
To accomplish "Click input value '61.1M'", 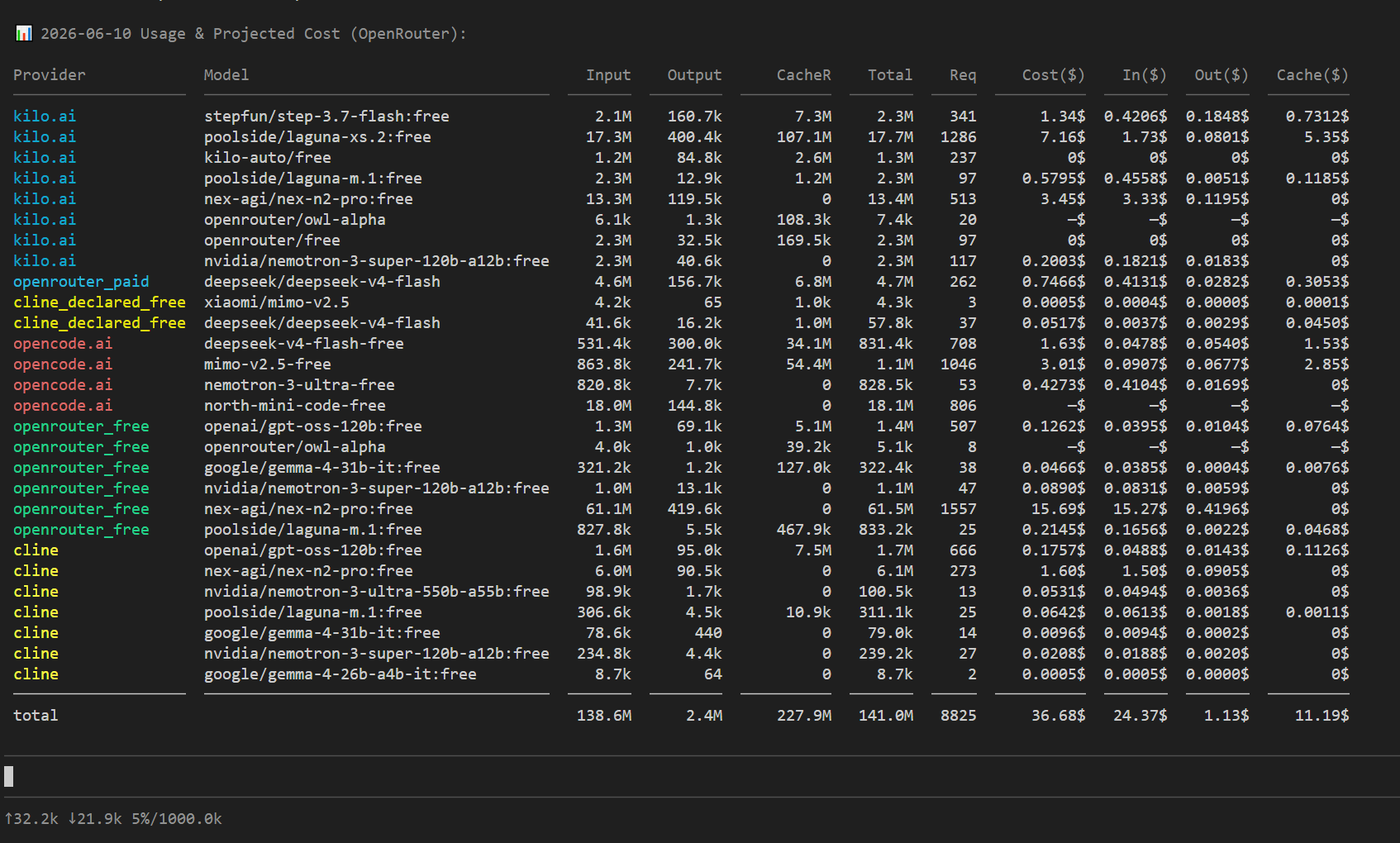I will point(608,509).
